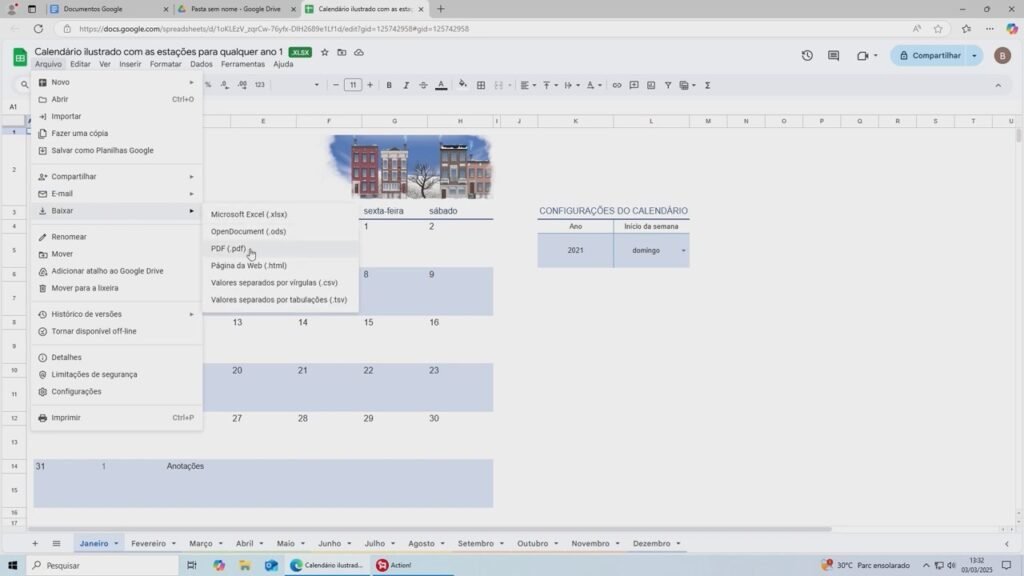Viewport: 1024px width, 576px height.
Task: Expand the Compartilhar button dropdown arrow
Action: pyautogui.click(x=975, y=56)
